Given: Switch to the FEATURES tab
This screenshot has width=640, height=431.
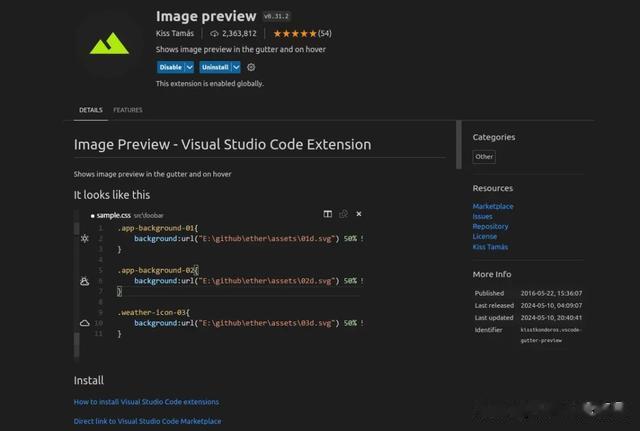Looking at the screenshot, I should click(x=128, y=110).
